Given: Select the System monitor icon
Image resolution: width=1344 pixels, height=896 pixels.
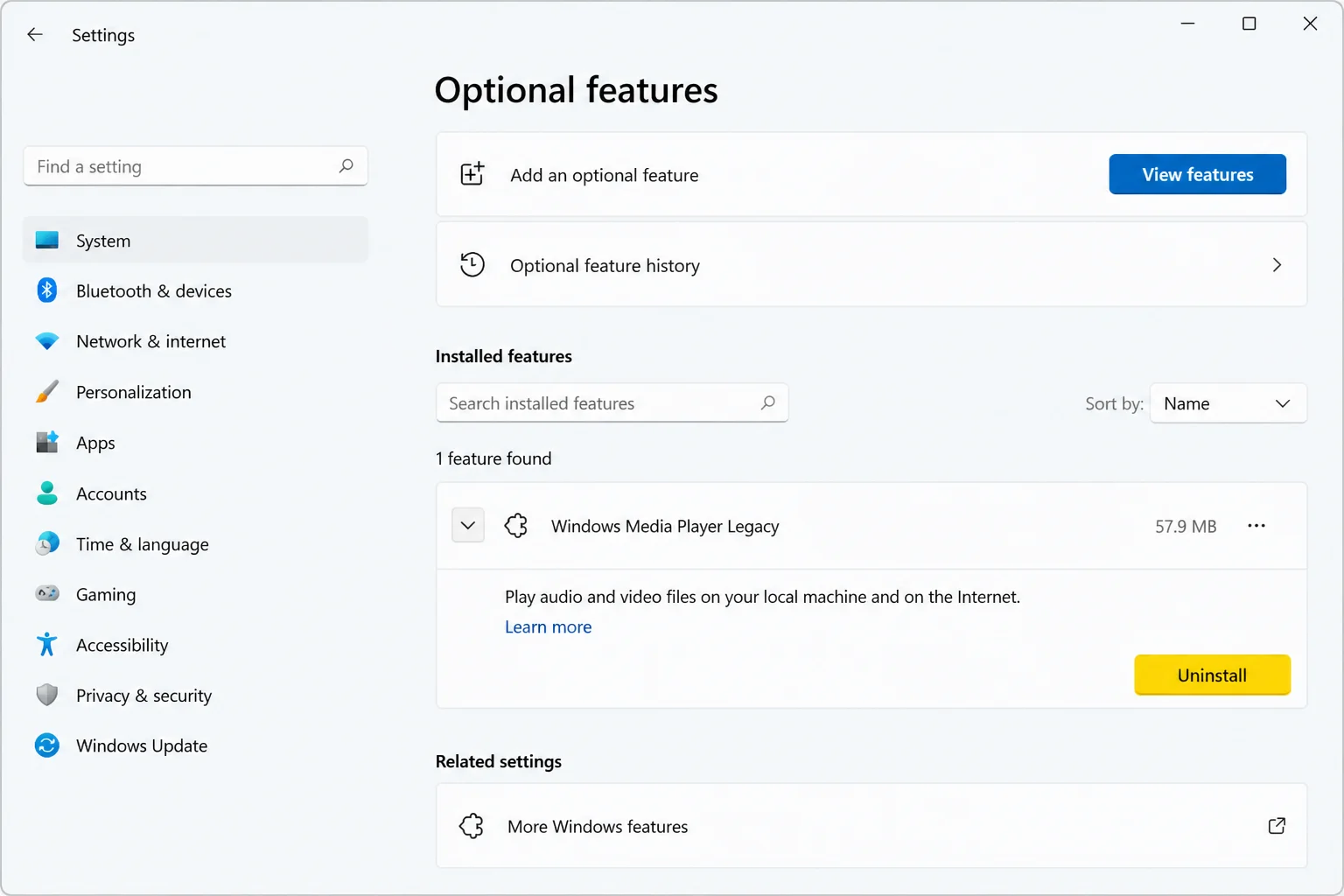Looking at the screenshot, I should 47,240.
